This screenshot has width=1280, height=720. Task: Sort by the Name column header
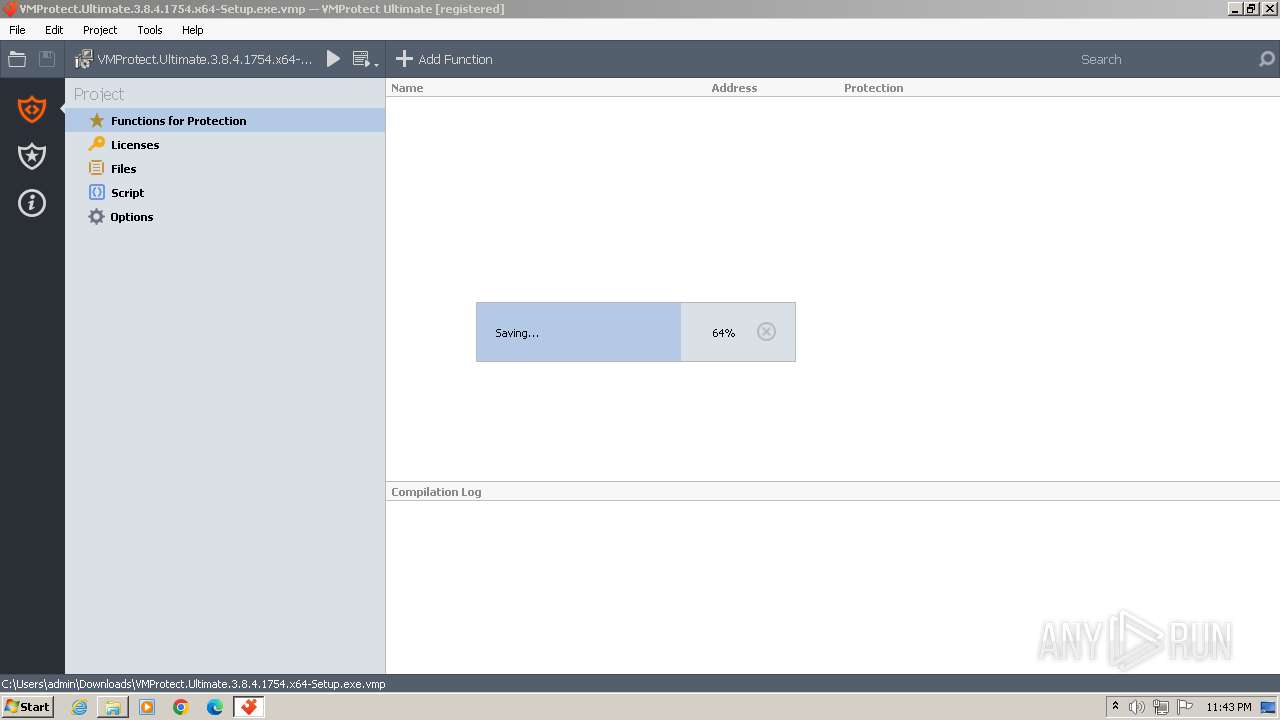point(407,88)
